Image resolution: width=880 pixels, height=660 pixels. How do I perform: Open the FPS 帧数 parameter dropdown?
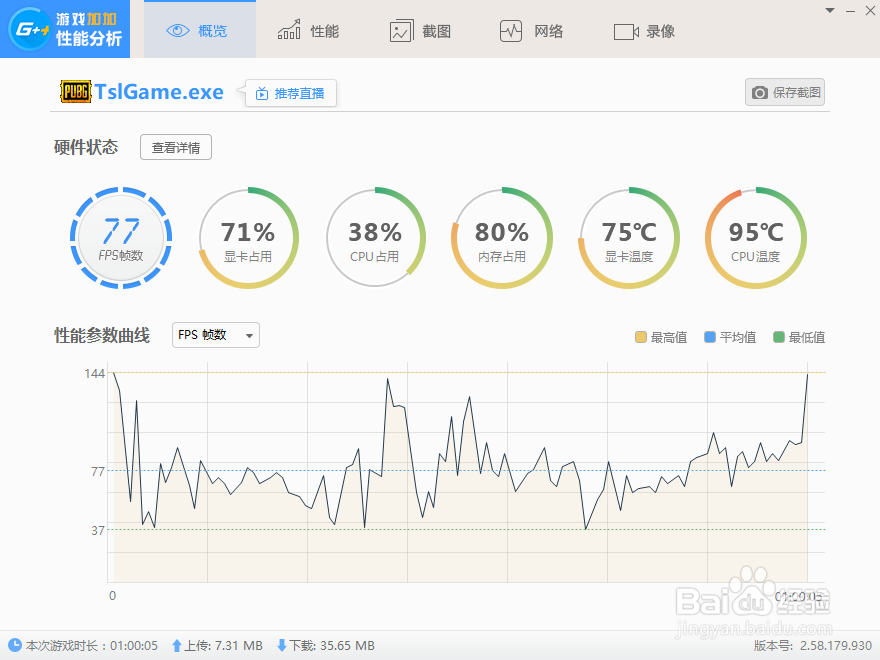point(216,335)
